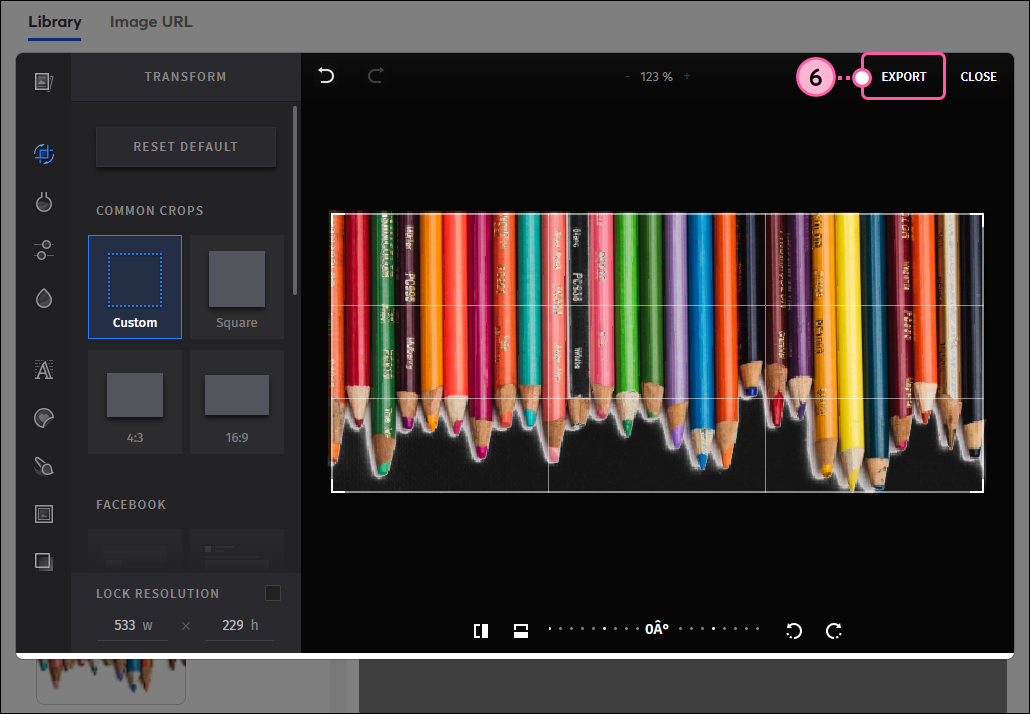Zoom in with plus icon
This screenshot has width=1030, height=714.
click(686, 76)
